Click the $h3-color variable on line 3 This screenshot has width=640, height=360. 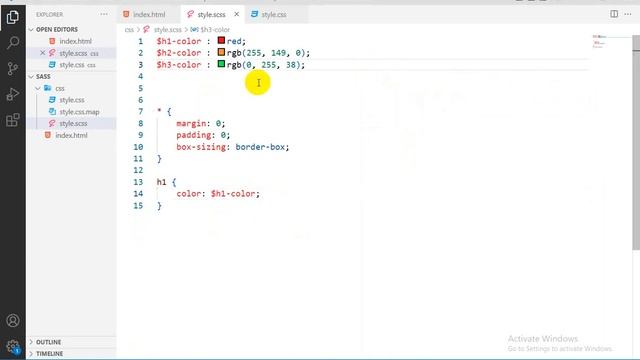click(x=179, y=65)
